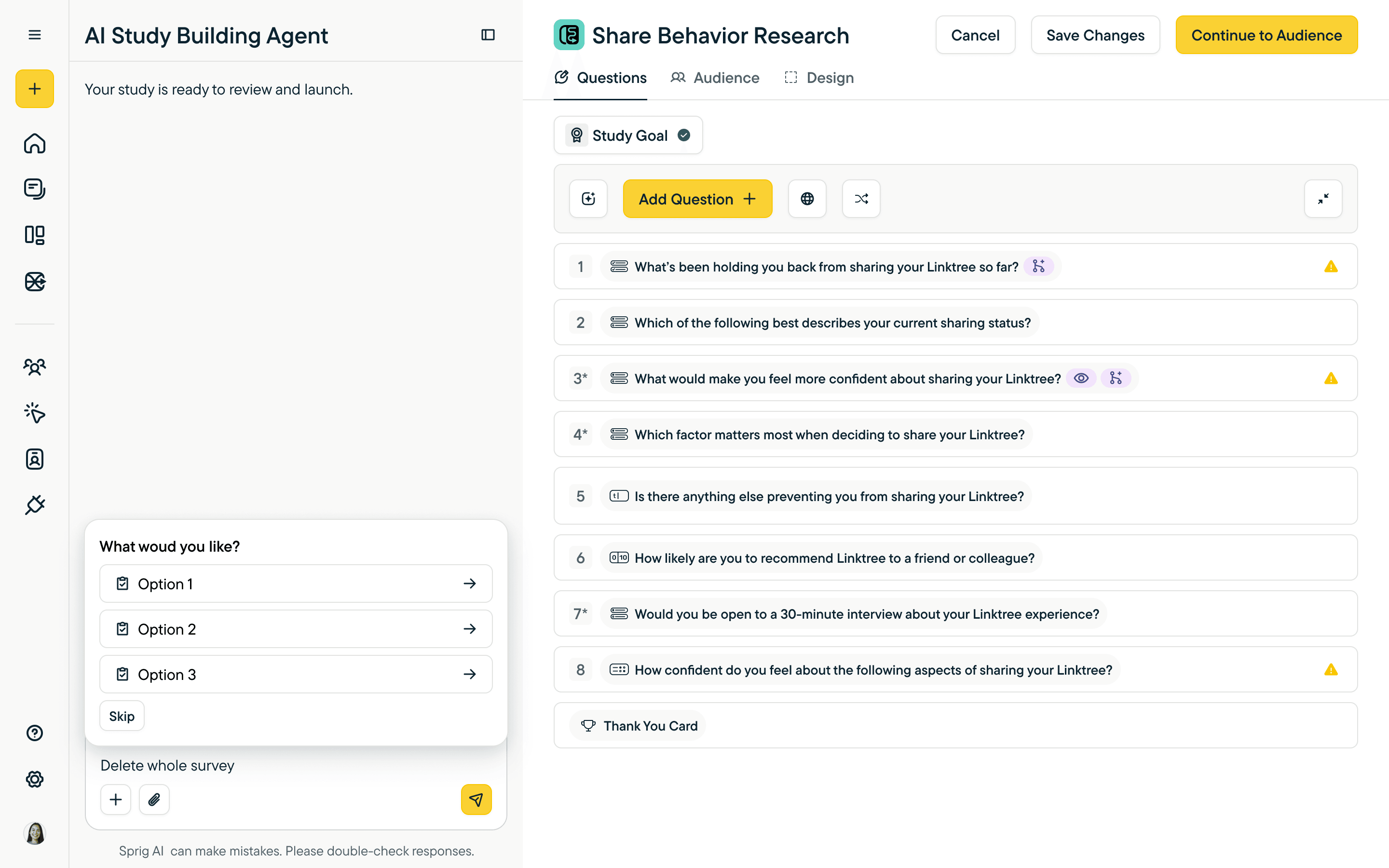Open the settings gear icon
Screen dimensions: 1389x868
click(x=34, y=779)
